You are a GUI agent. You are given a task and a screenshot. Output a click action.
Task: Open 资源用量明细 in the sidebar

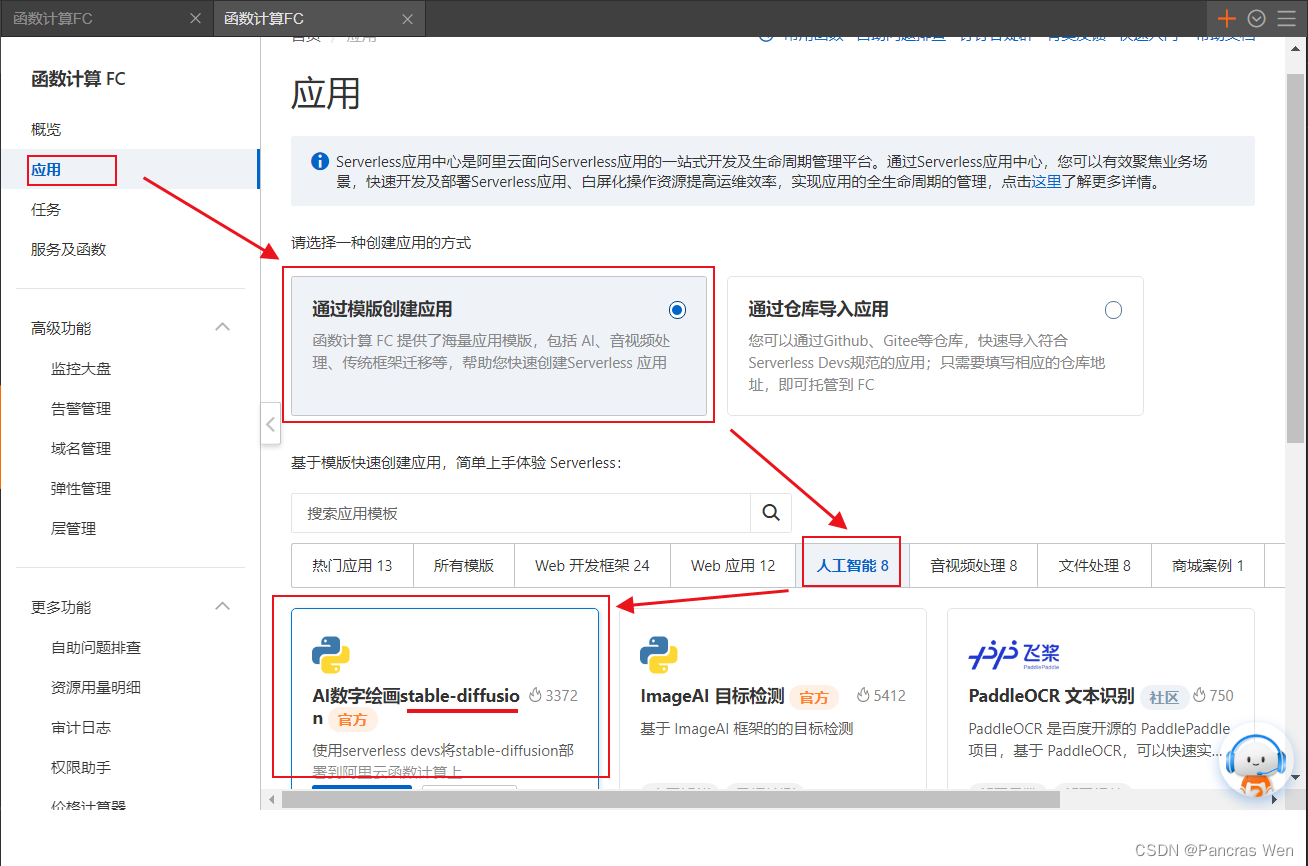click(96, 687)
